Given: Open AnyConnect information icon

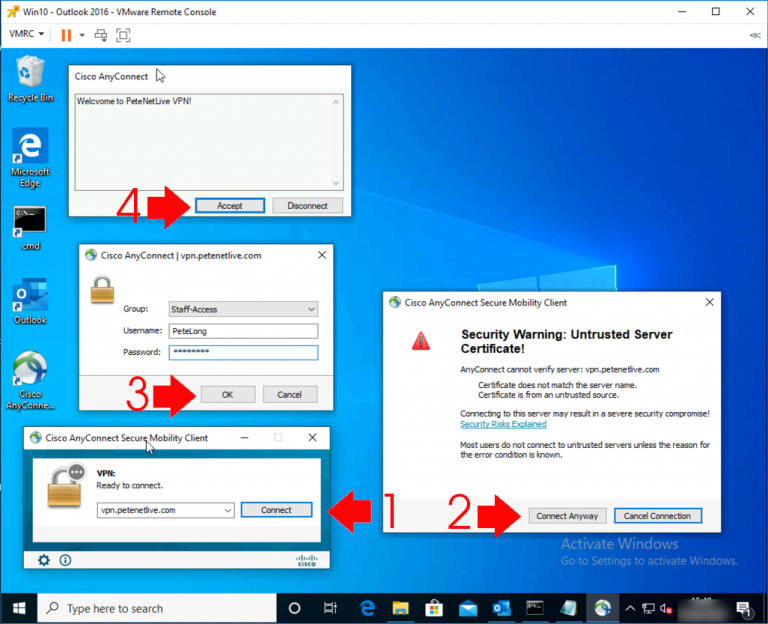Looking at the screenshot, I should point(65,560).
